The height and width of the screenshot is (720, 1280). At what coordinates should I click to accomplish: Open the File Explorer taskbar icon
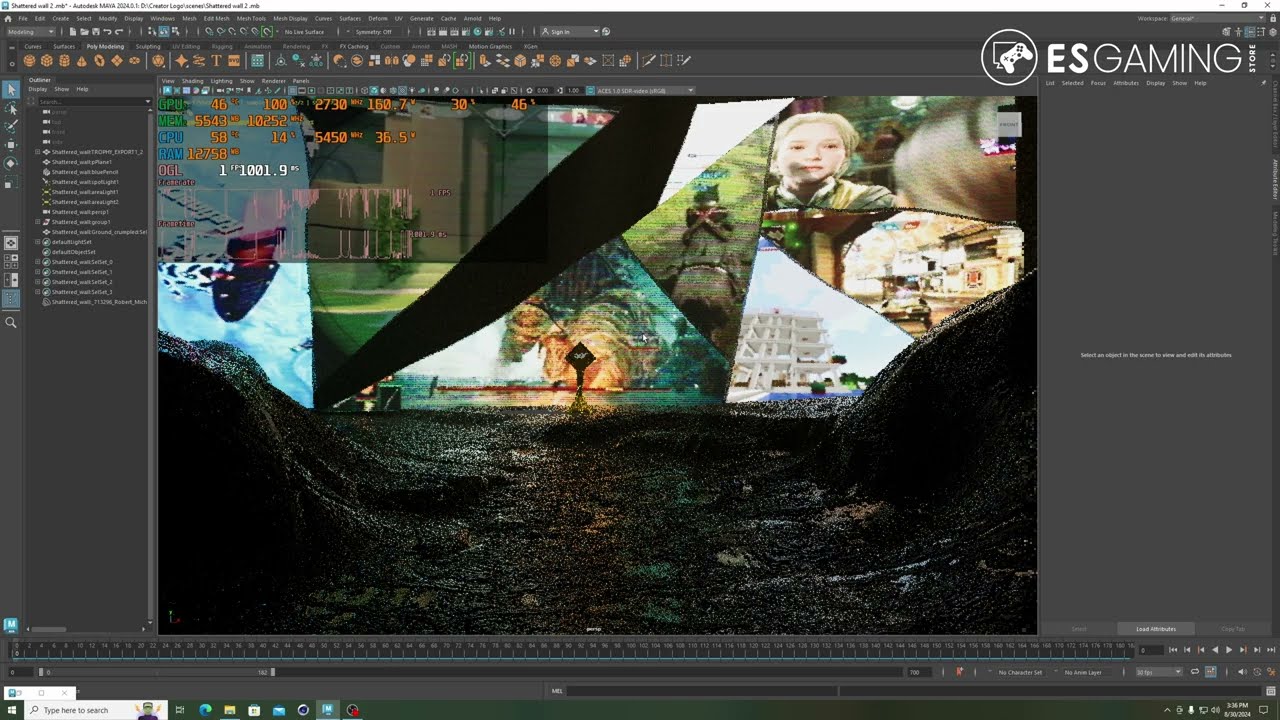coord(229,710)
